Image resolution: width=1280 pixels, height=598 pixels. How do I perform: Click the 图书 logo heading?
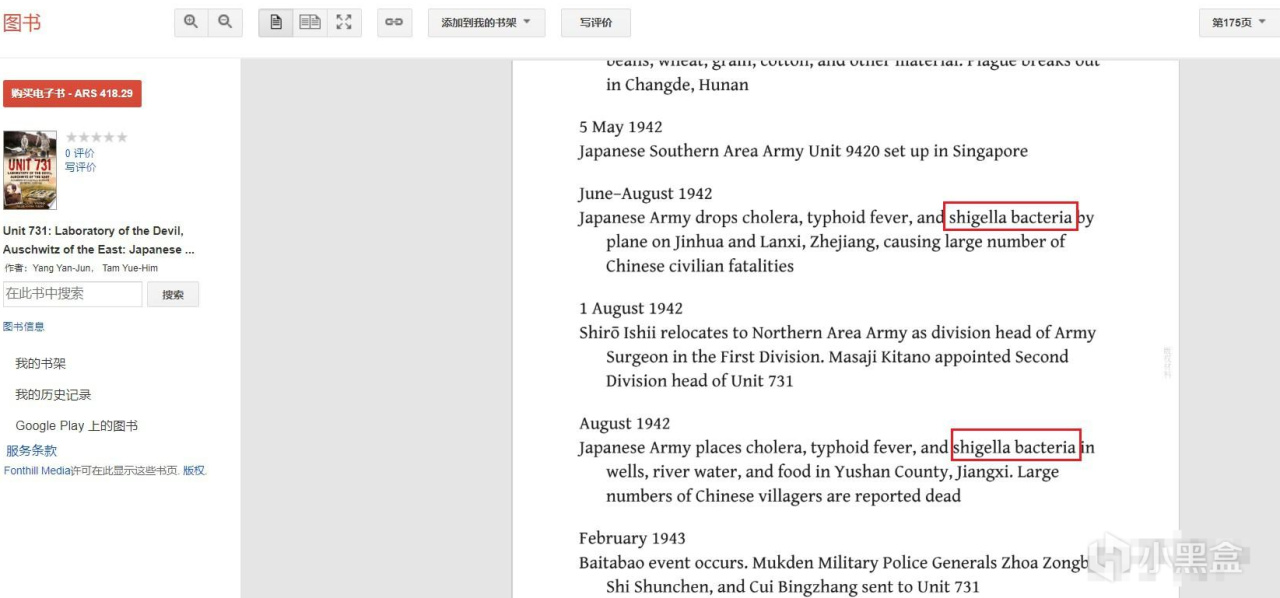click(x=22, y=22)
